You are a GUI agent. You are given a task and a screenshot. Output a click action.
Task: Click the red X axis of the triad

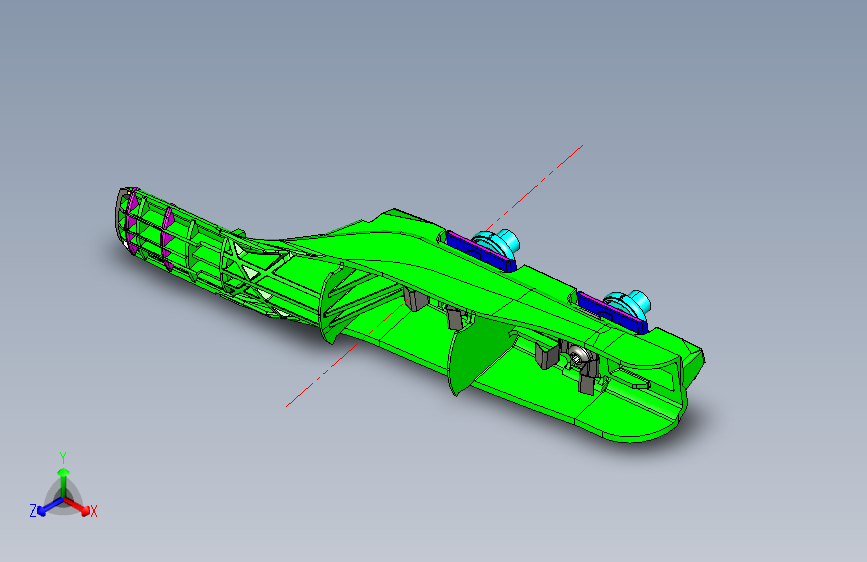pos(77,506)
